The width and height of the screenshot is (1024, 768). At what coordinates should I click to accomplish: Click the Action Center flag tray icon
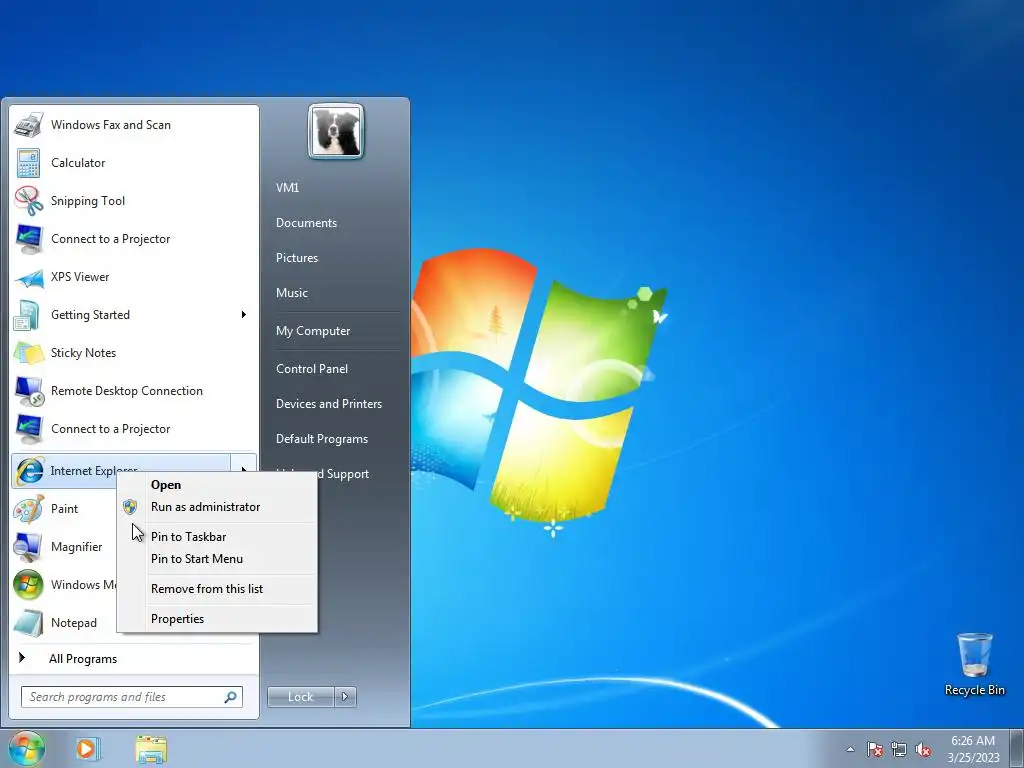[874, 750]
